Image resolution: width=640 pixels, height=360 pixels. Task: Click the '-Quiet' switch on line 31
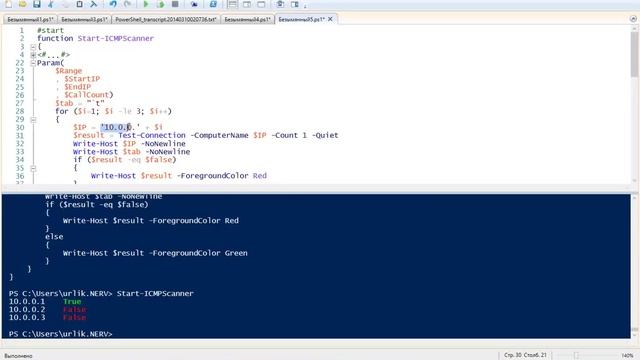(325, 135)
